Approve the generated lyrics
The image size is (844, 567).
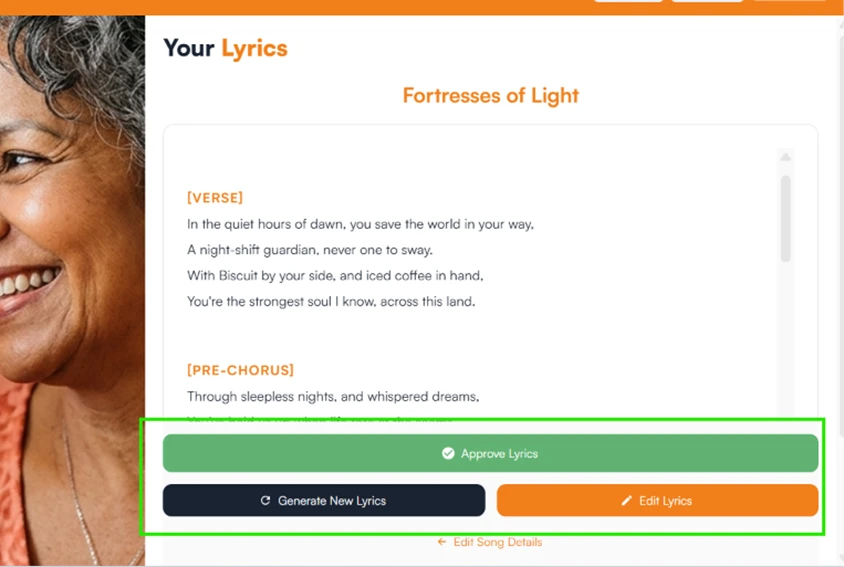click(x=490, y=453)
